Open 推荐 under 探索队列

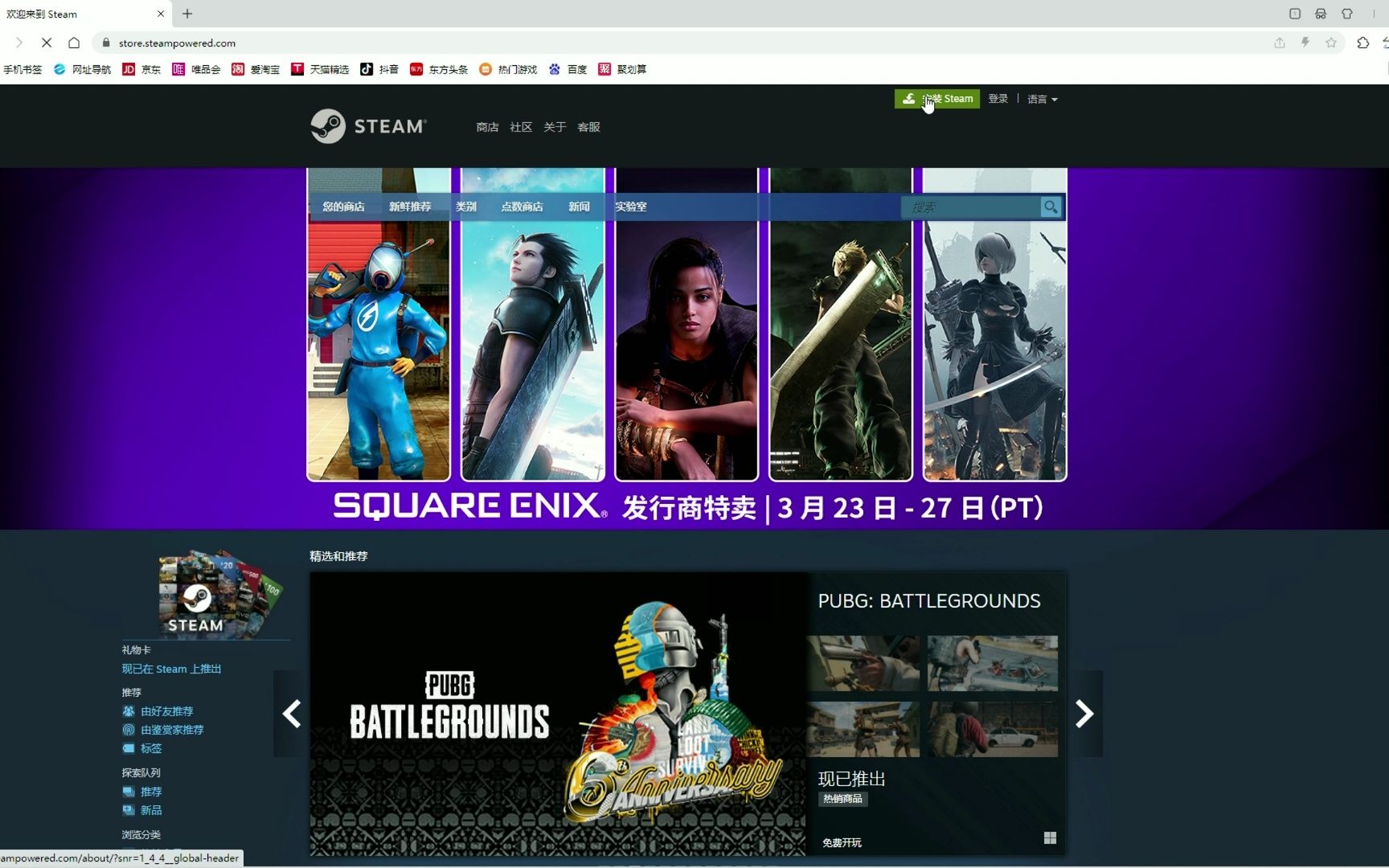(x=151, y=792)
